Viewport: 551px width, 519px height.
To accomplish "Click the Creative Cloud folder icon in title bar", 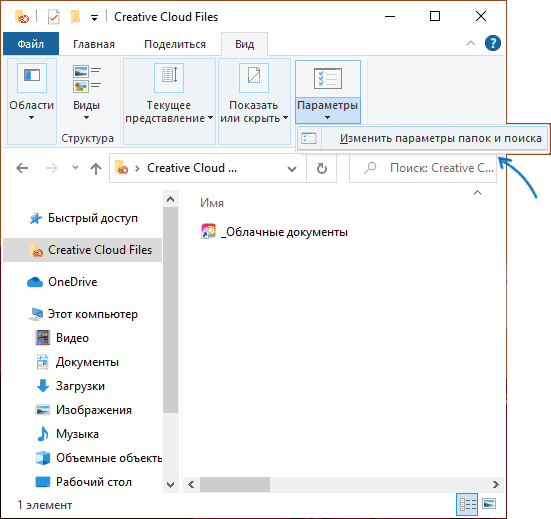I will (22, 17).
